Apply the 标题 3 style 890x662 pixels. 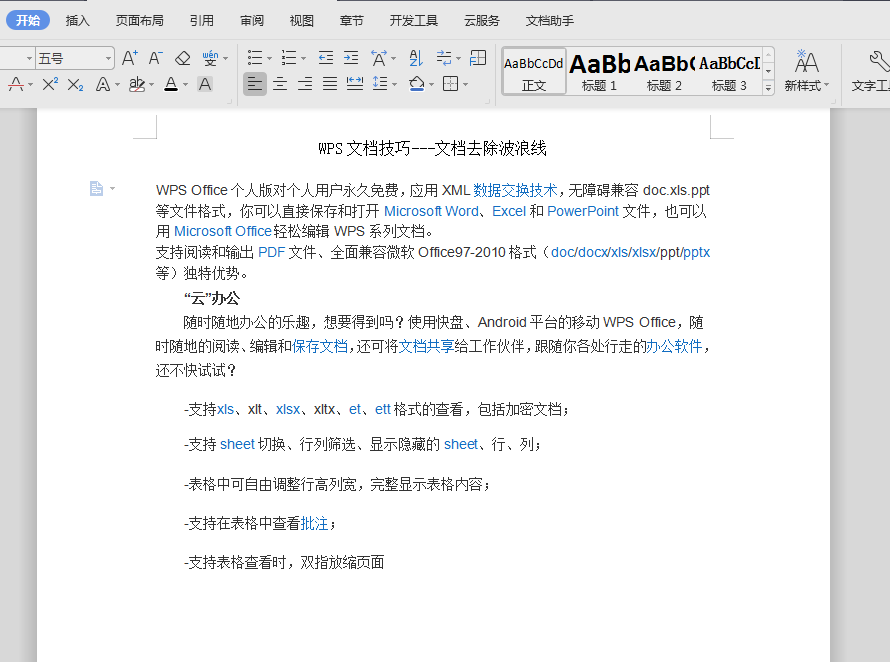729,71
